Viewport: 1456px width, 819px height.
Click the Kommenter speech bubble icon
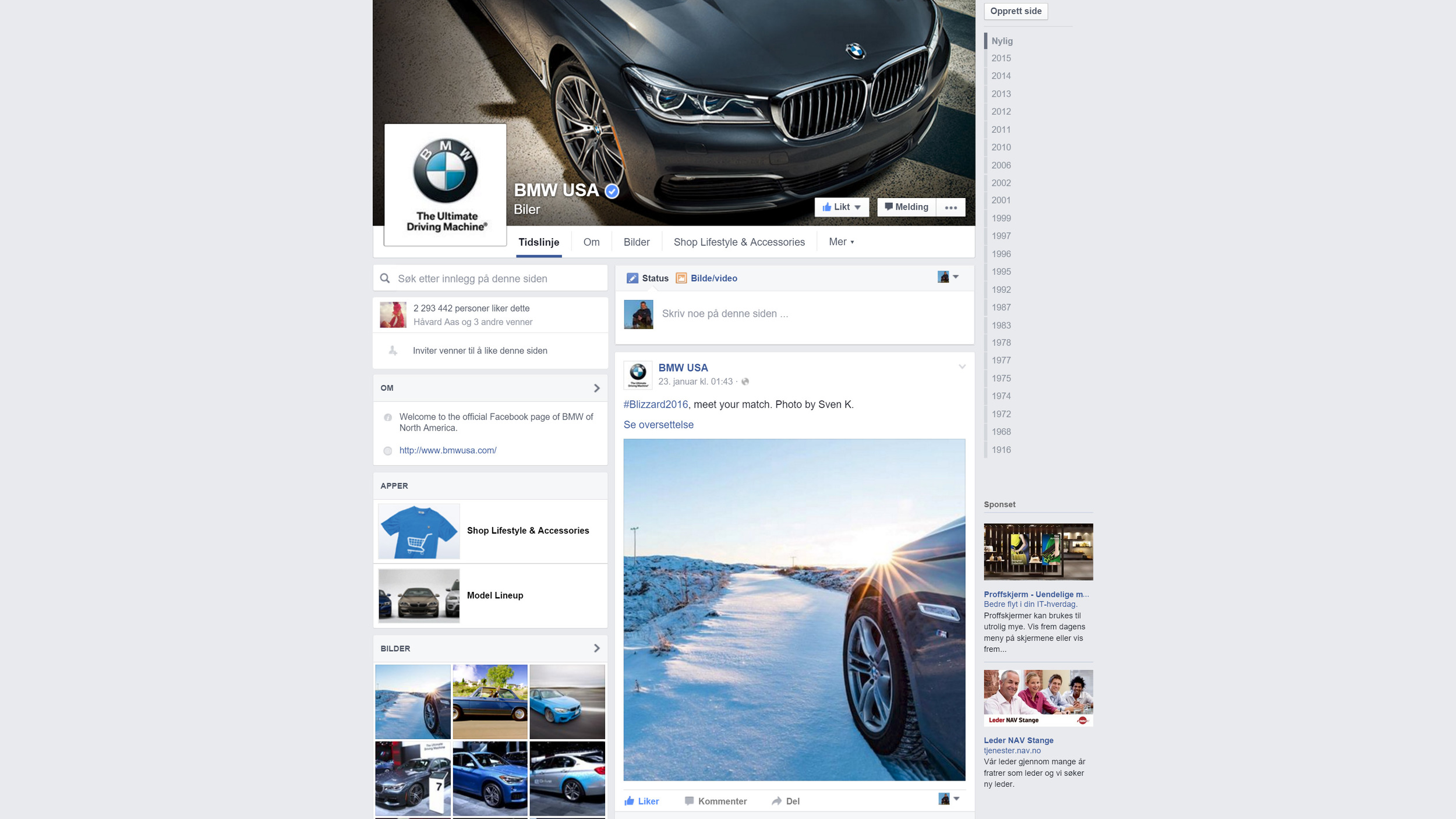click(689, 801)
